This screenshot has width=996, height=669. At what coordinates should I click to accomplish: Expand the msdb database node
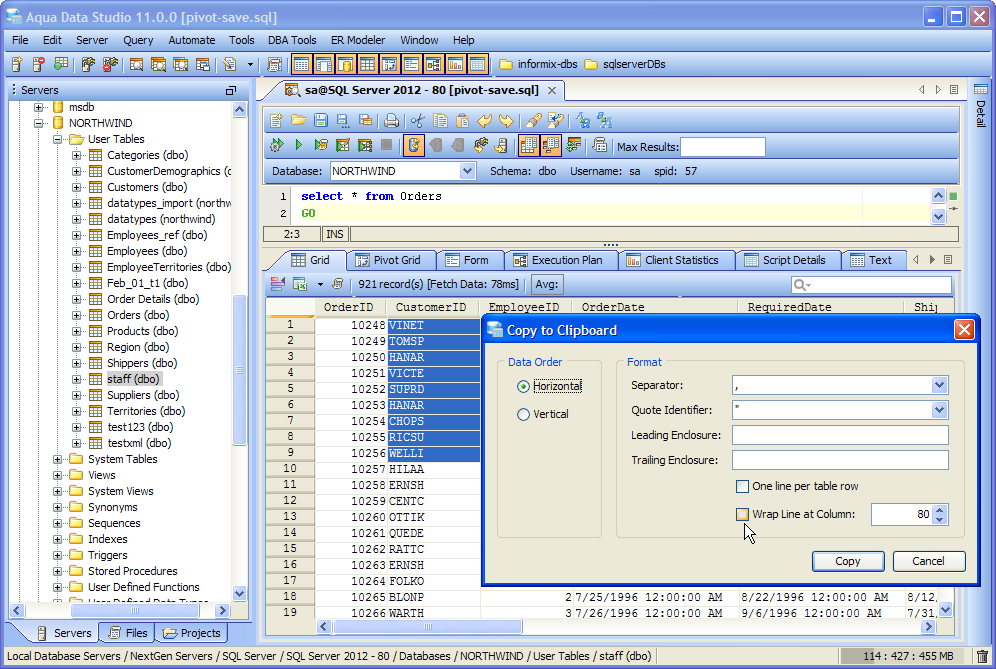click(39, 107)
